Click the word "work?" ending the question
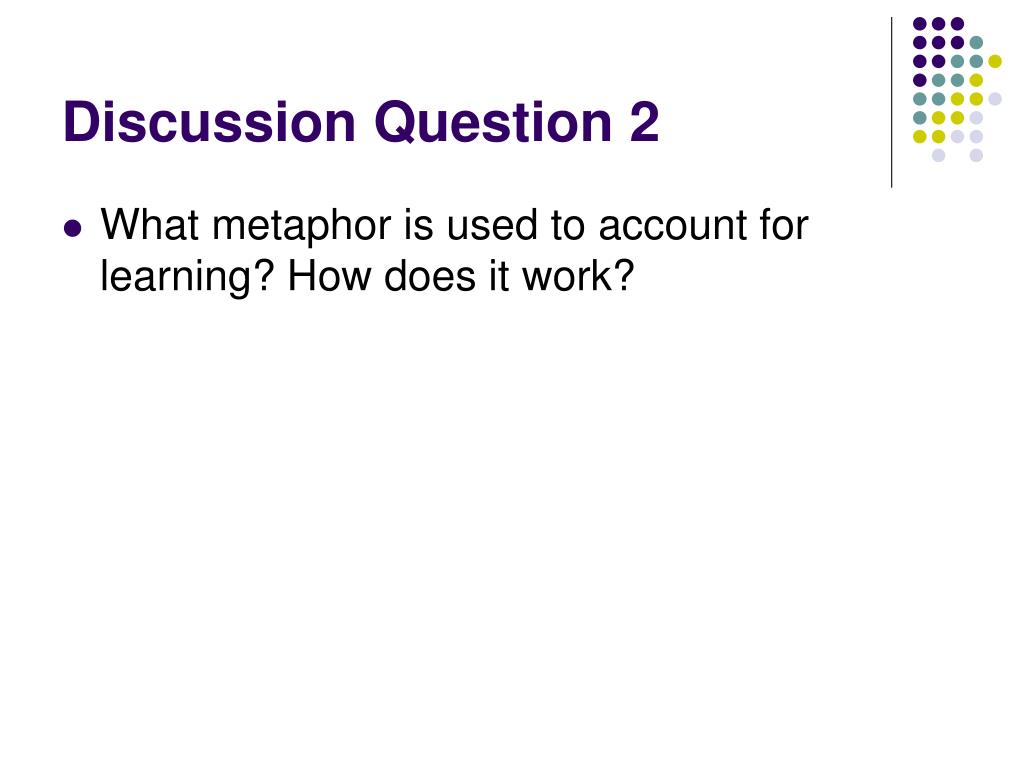This screenshot has height=768, width=1024. click(x=578, y=276)
